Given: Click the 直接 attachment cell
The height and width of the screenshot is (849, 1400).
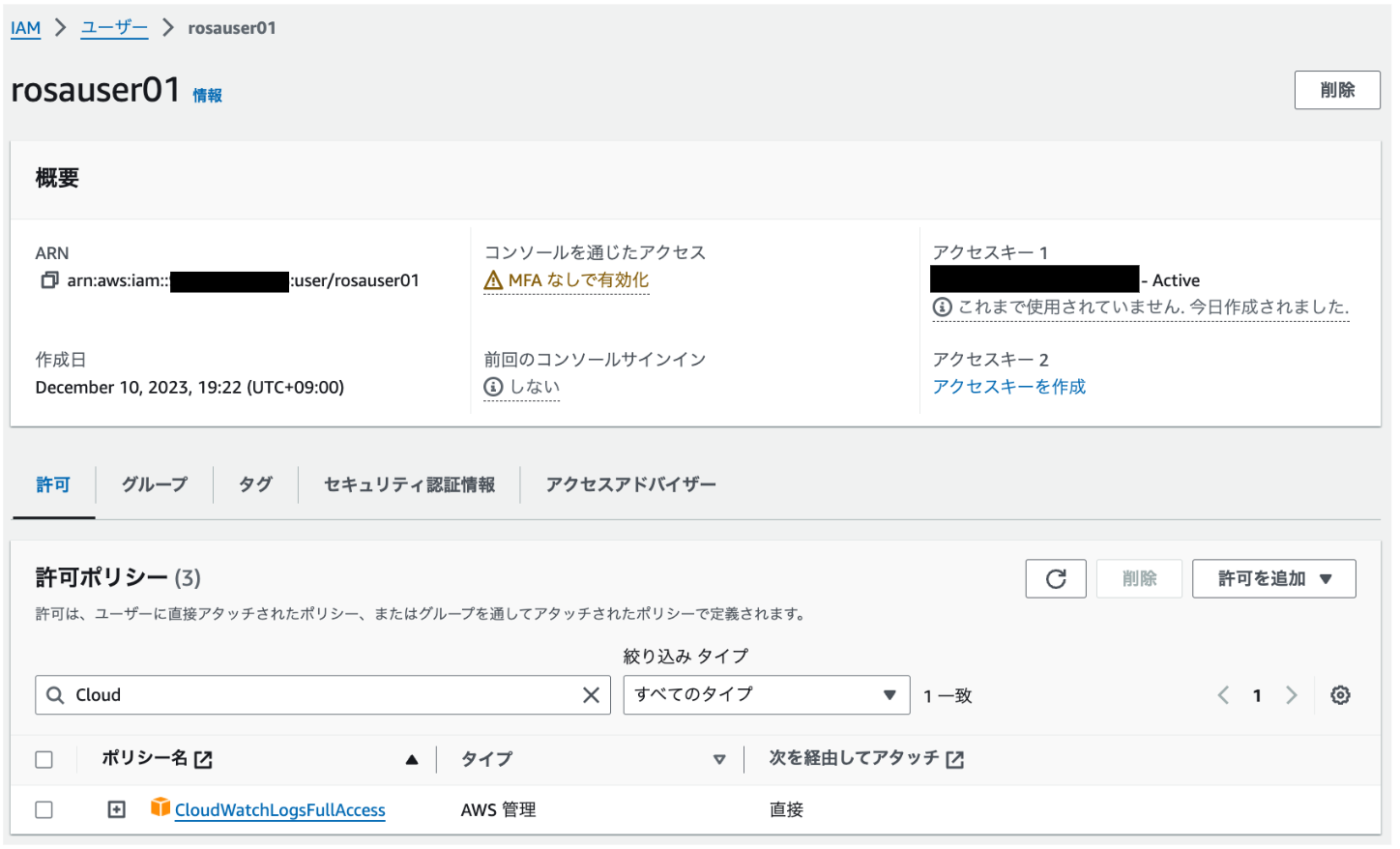Looking at the screenshot, I should pyautogui.click(x=786, y=810).
